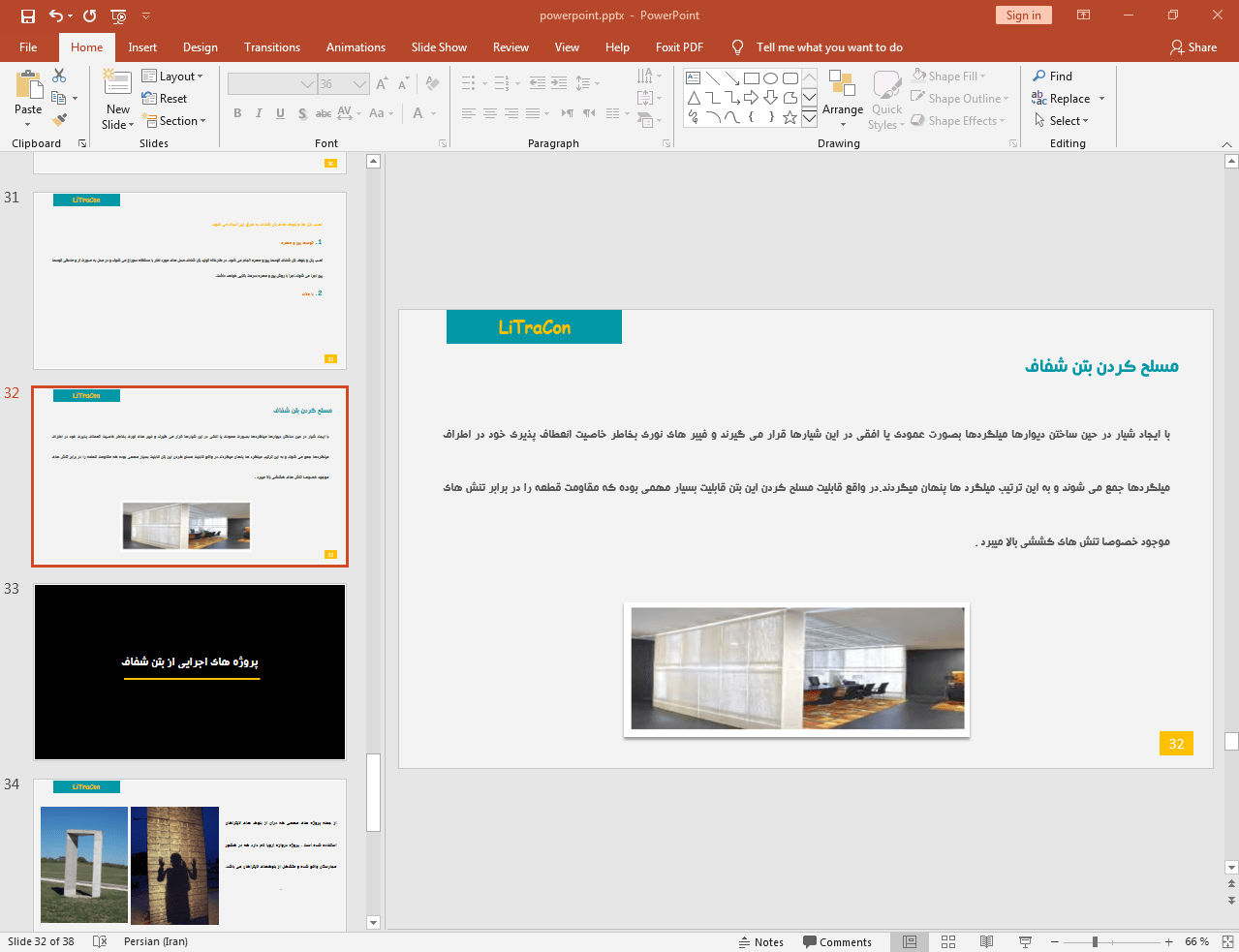Click Tell me what you want to do
Viewport: 1239px width, 952px height.
click(x=829, y=46)
